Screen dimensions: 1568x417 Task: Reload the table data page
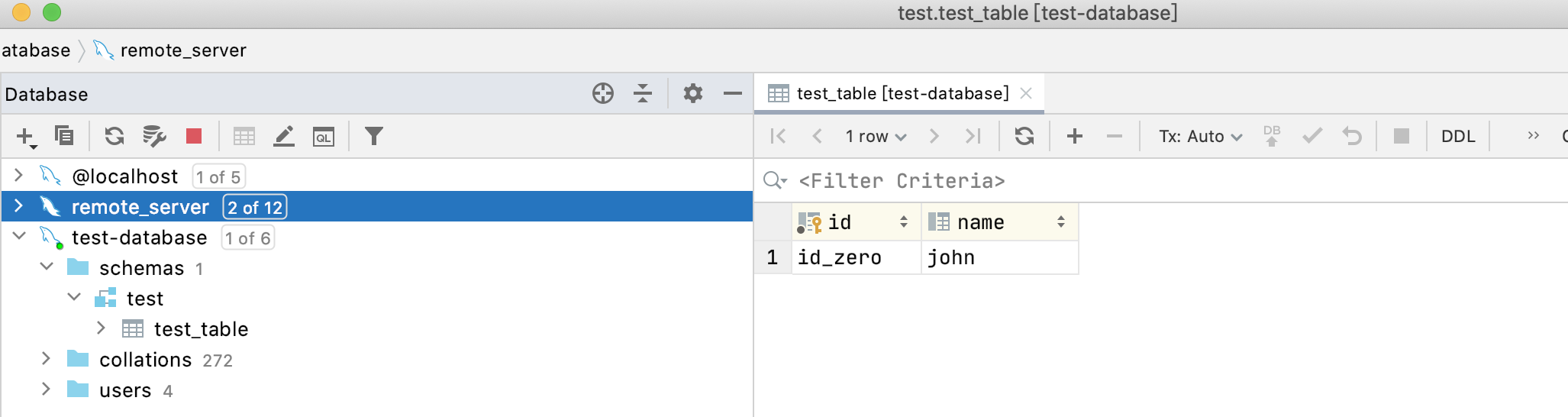click(1024, 136)
